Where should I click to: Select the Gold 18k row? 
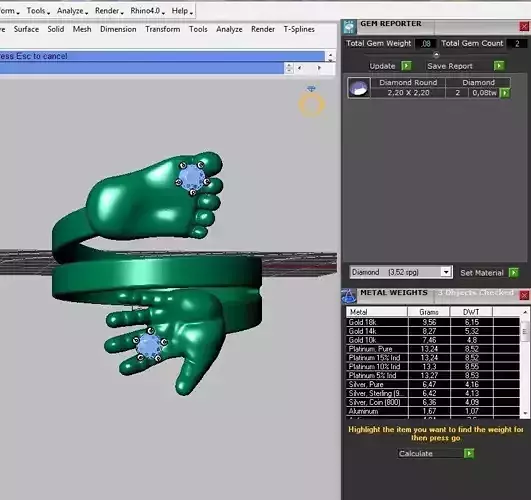pos(433,322)
